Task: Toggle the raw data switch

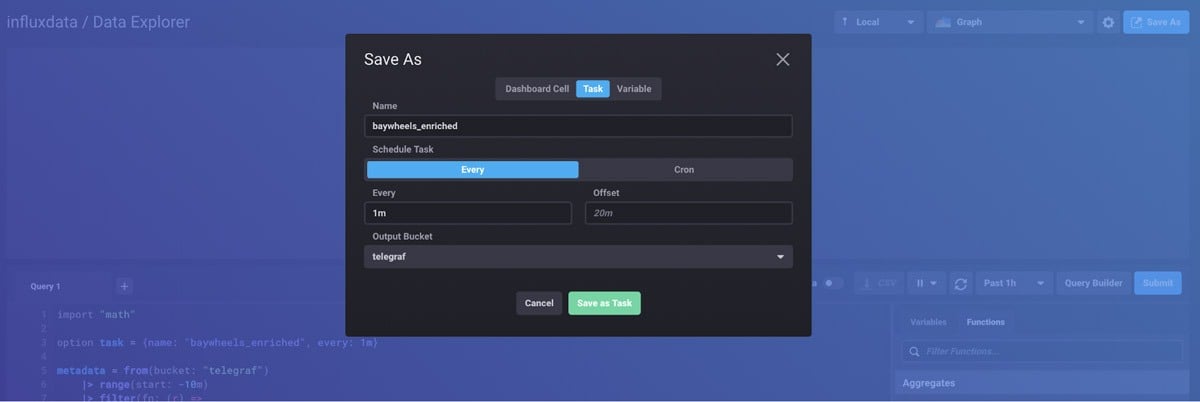Action: click(x=832, y=284)
